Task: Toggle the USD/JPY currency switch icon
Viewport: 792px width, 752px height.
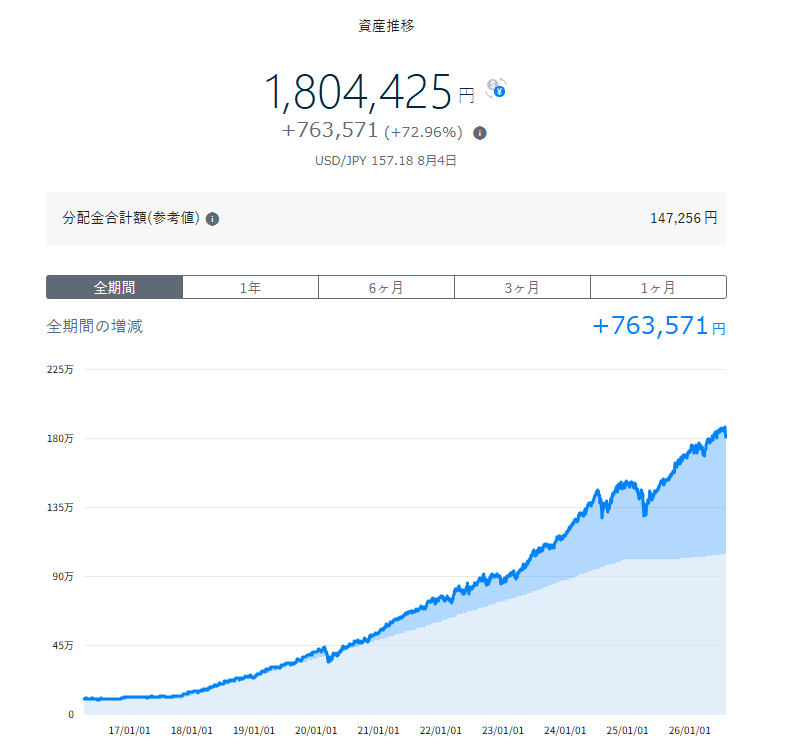Action: 496,88
